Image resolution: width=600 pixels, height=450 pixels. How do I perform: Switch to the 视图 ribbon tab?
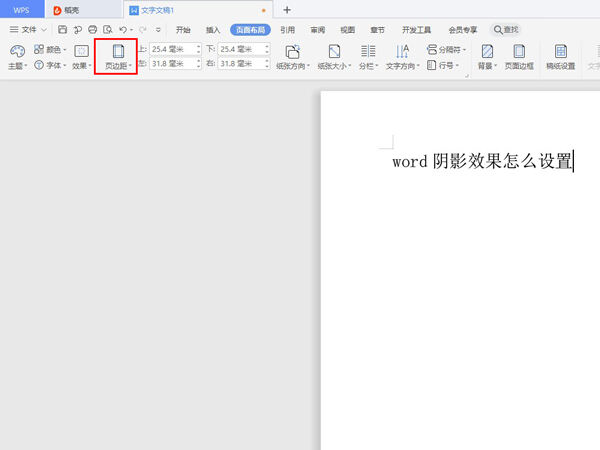[346, 30]
